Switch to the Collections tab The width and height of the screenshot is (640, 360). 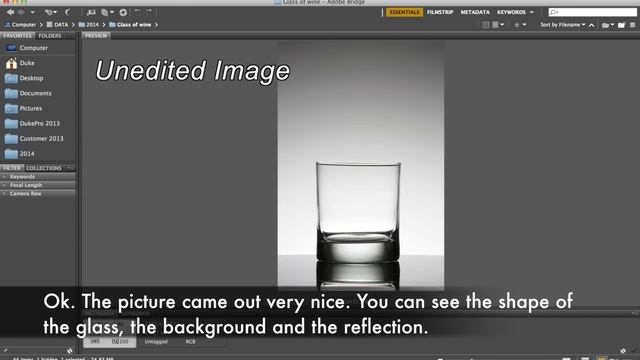point(44,168)
